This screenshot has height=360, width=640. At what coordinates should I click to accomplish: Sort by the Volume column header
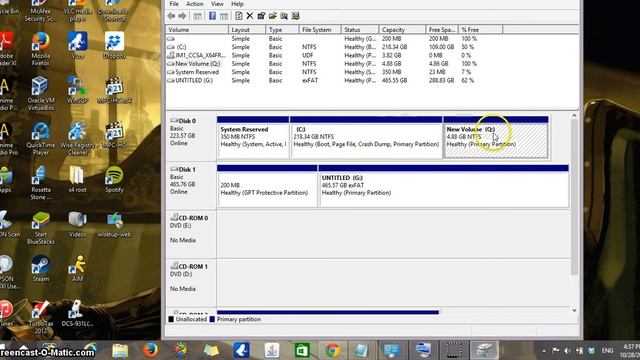tap(197, 30)
